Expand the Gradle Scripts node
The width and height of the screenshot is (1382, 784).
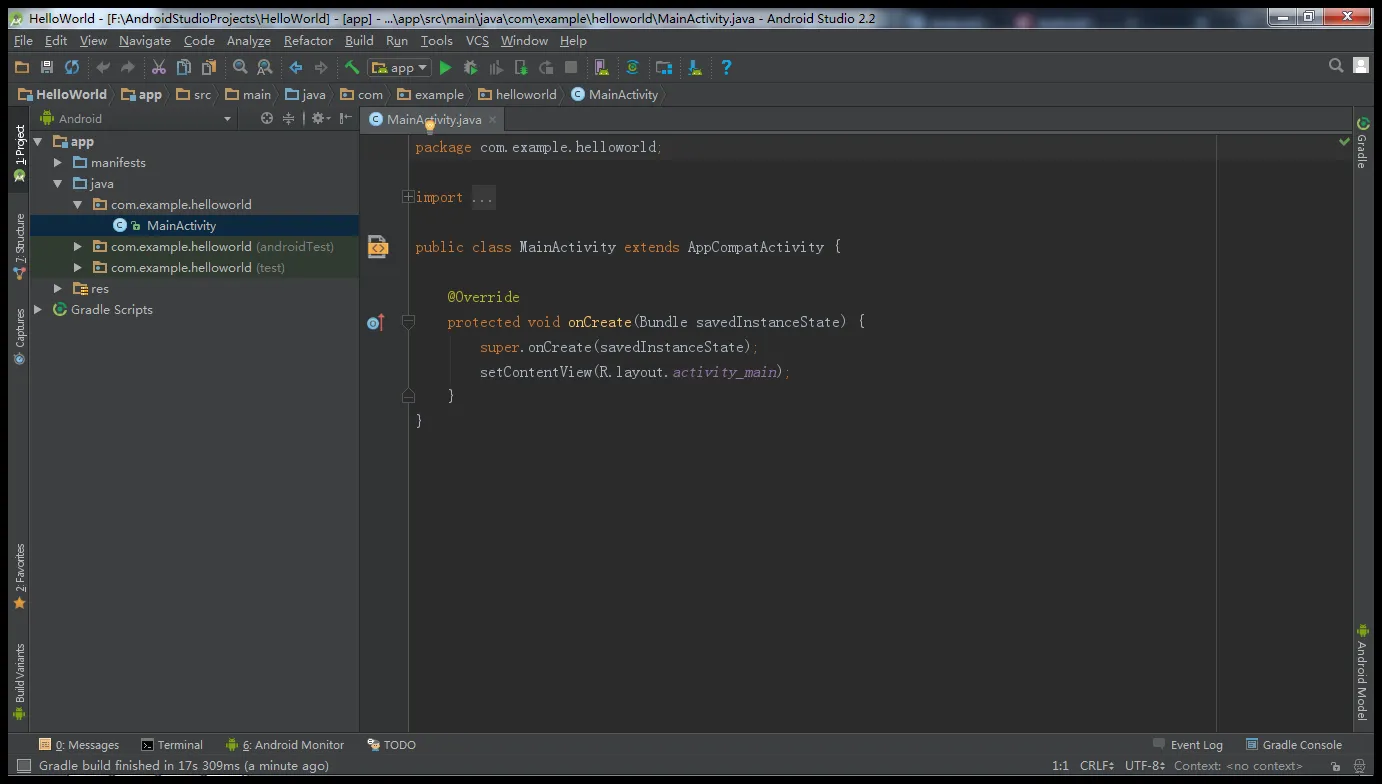(38, 310)
